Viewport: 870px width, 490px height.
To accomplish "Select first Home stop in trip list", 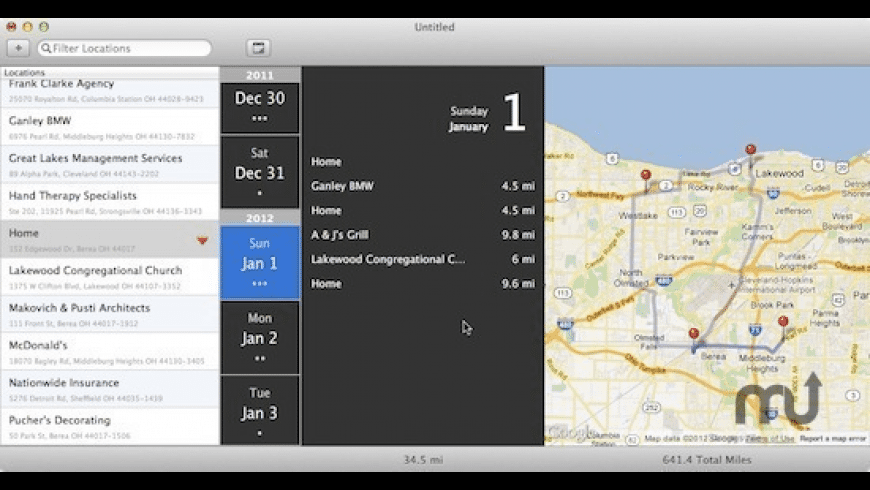I will tap(423, 161).
